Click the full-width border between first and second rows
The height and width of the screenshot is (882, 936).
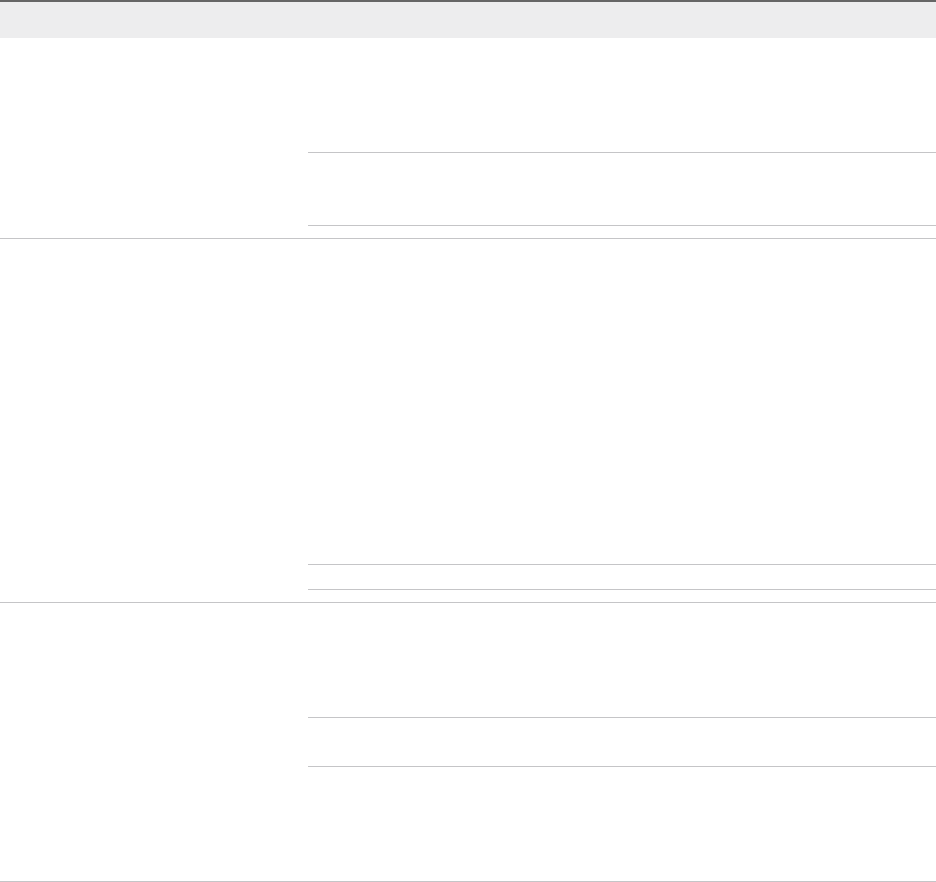pyautogui.click(x=468, y=238)
